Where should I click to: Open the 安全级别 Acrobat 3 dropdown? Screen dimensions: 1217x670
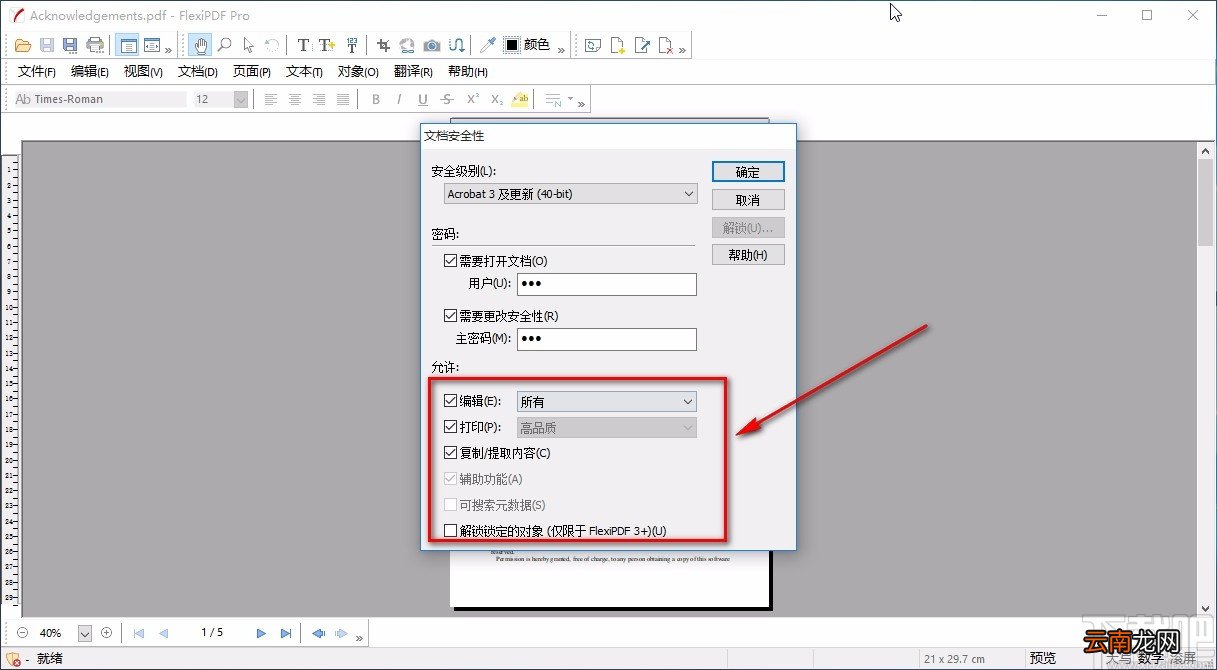571,193
